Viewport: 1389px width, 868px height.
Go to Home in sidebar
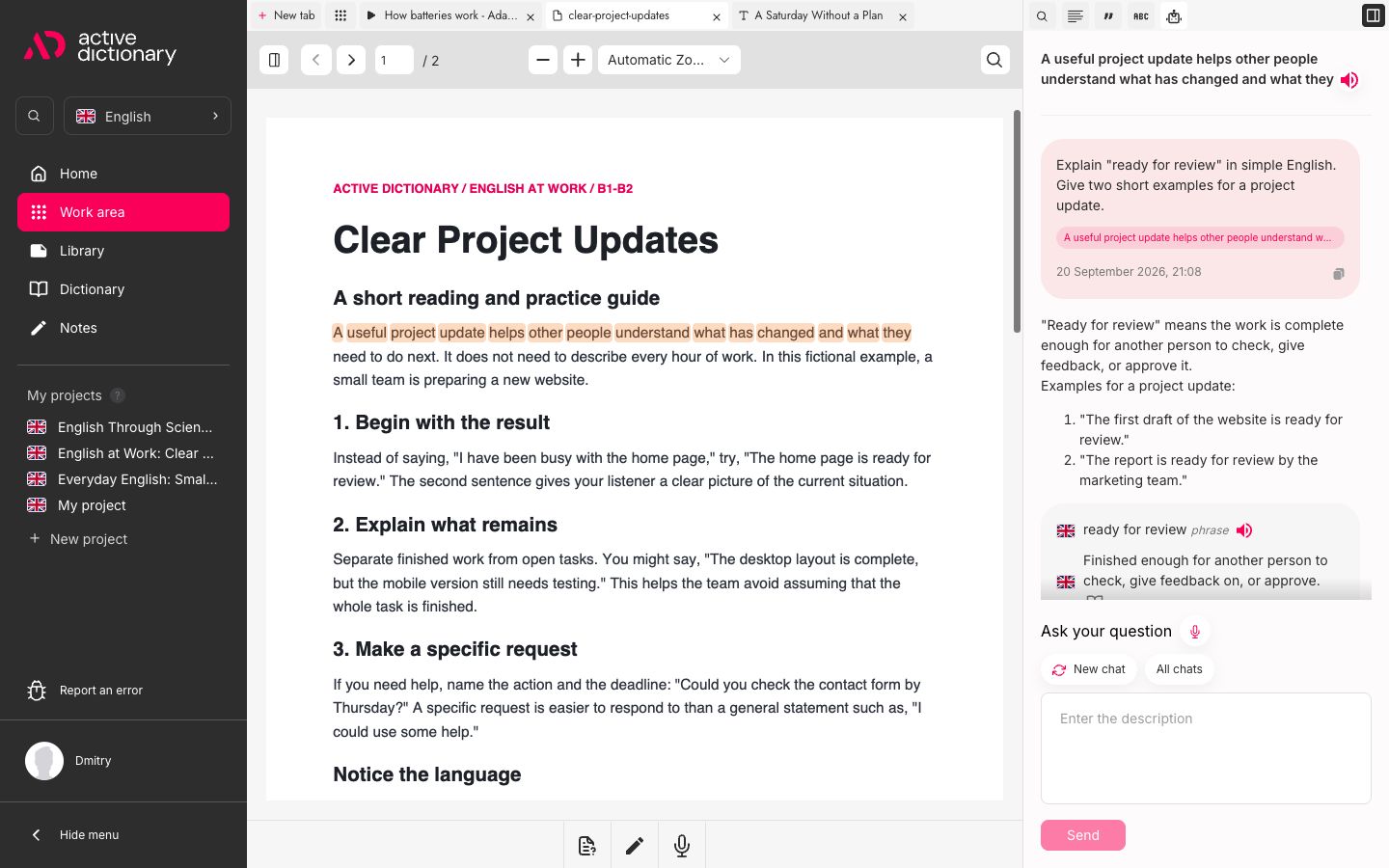click(x=123, y=174)
